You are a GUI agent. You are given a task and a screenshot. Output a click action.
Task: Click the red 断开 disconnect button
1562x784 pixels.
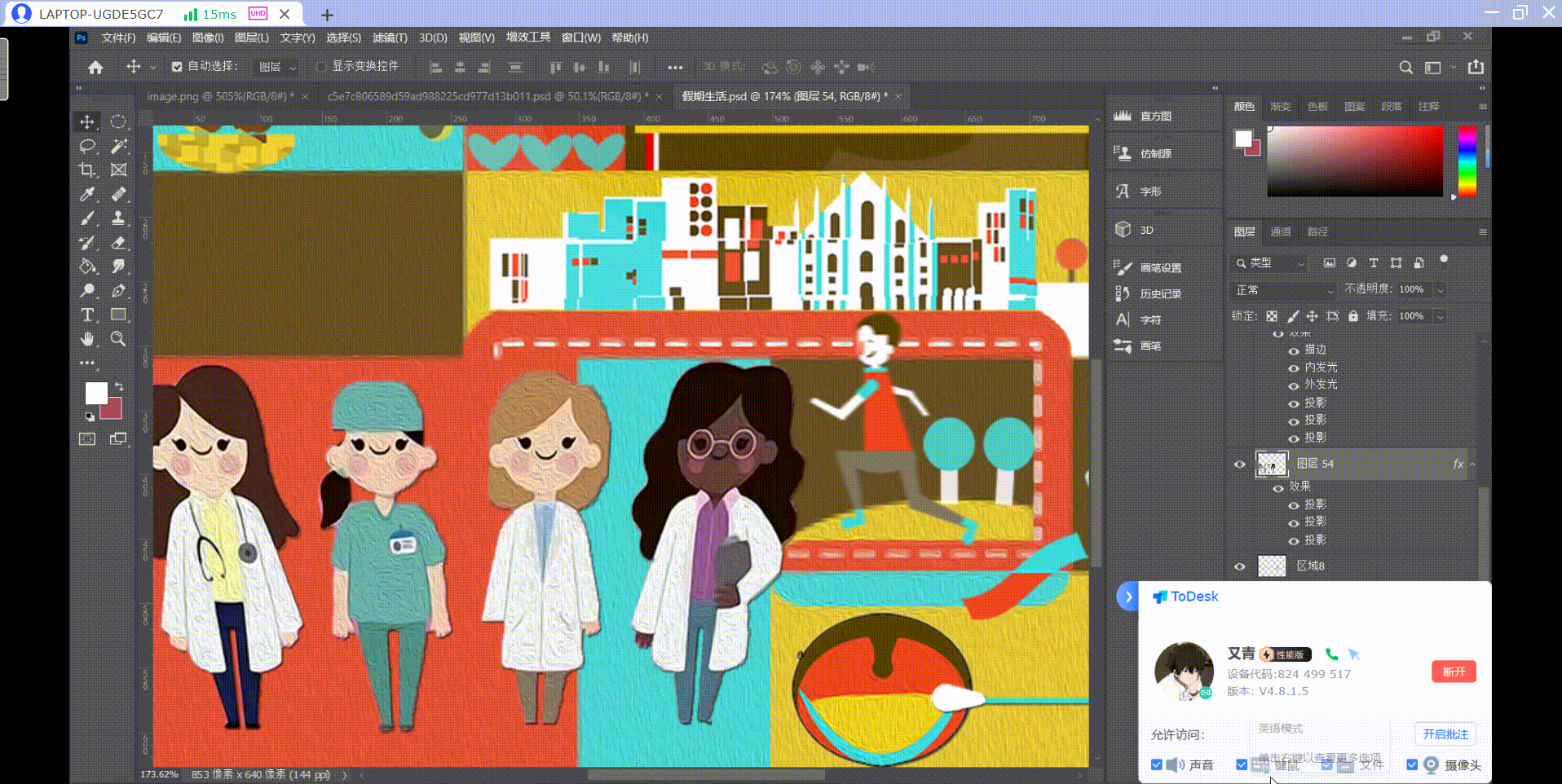click(x=1454, y=672)
